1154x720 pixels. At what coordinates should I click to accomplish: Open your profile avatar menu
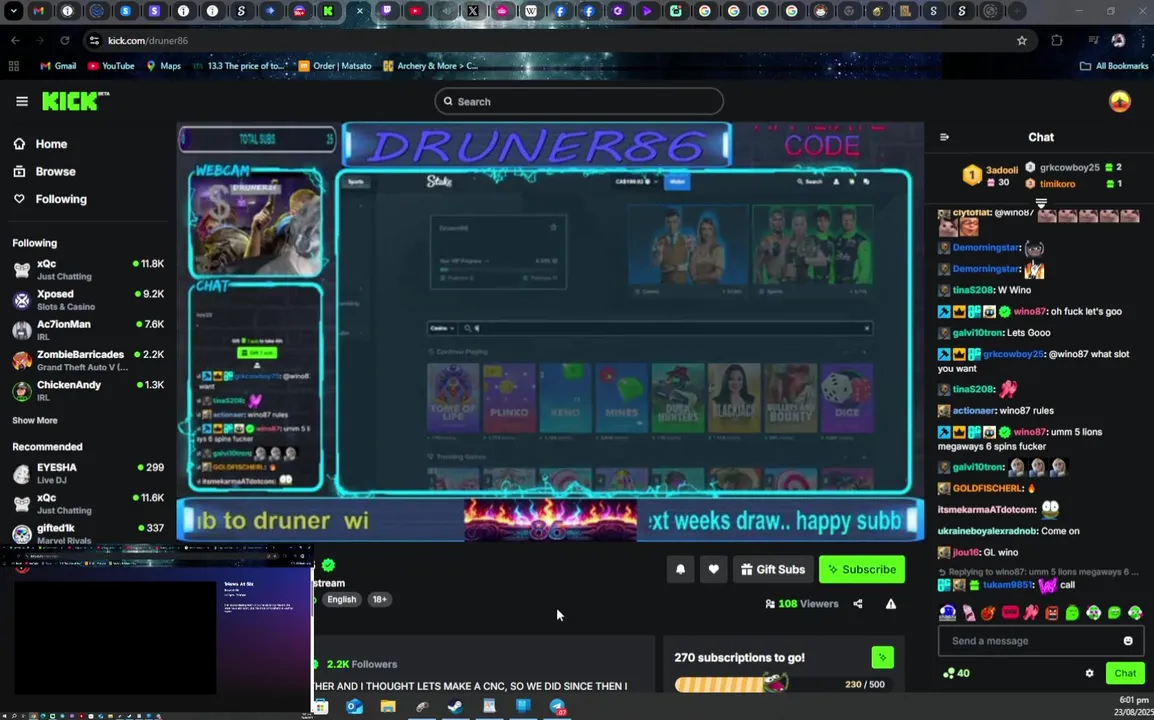(x=1119, y=102)
